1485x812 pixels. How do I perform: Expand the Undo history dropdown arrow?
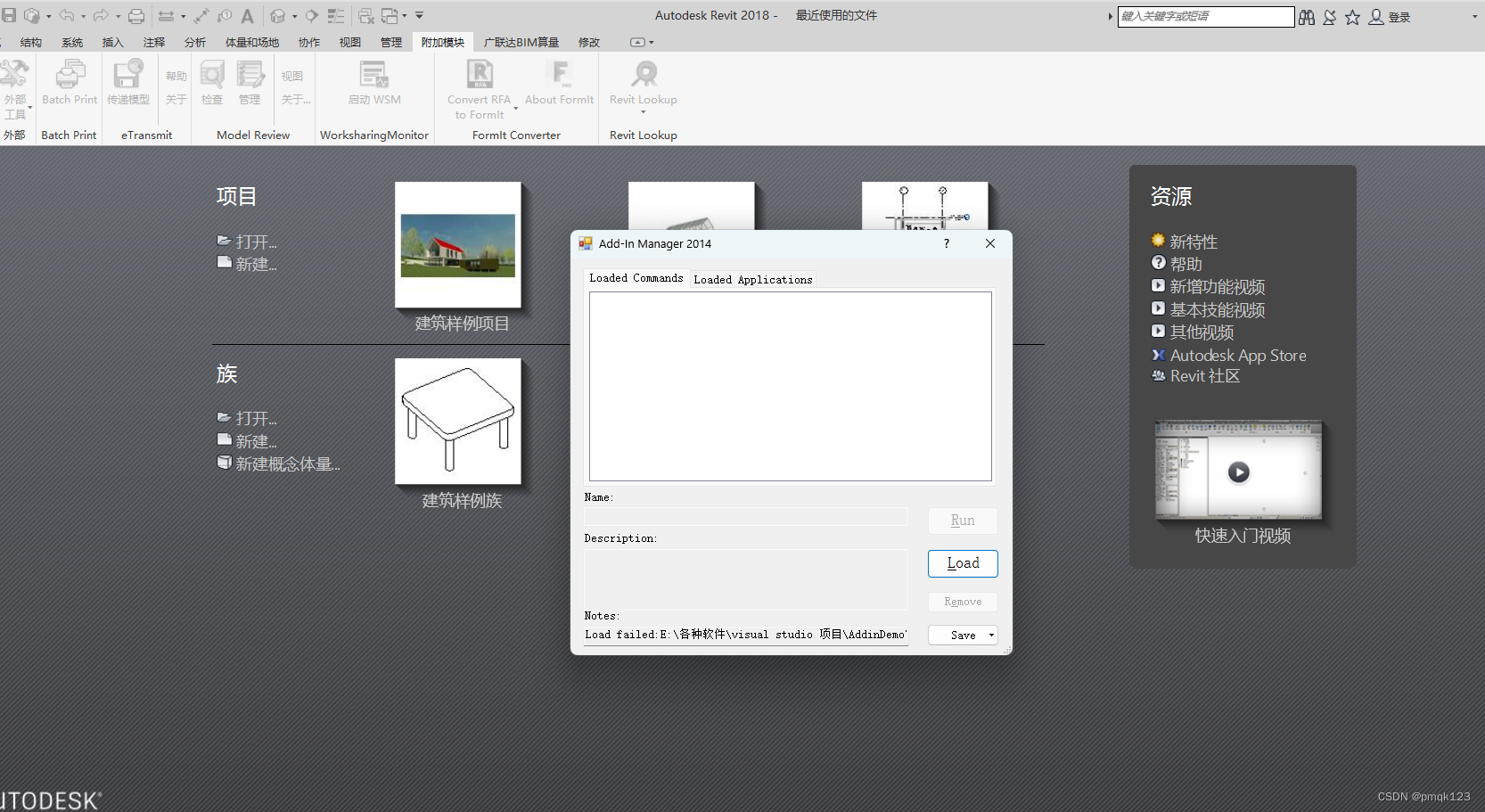(83, 16)
